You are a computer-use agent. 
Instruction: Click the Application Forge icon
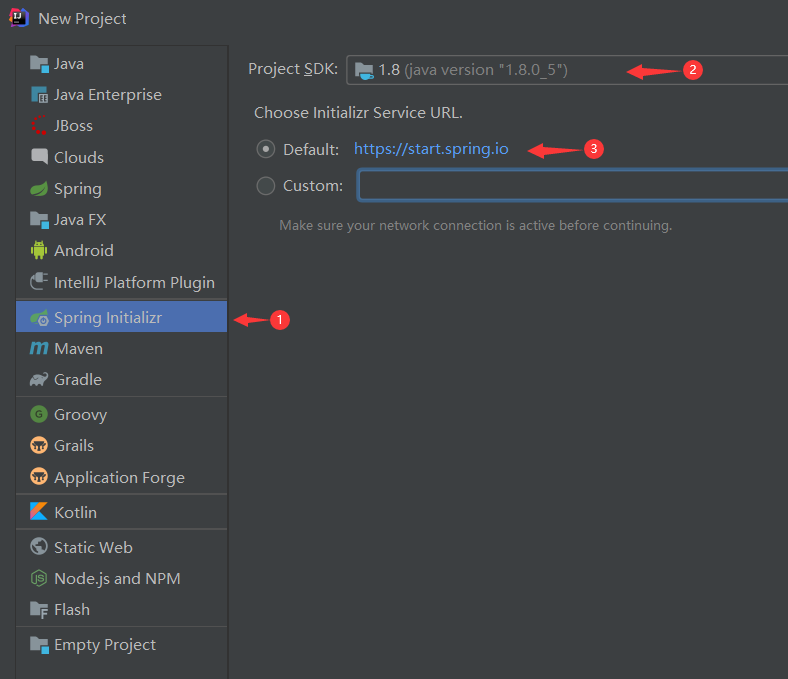coord(39,476)
